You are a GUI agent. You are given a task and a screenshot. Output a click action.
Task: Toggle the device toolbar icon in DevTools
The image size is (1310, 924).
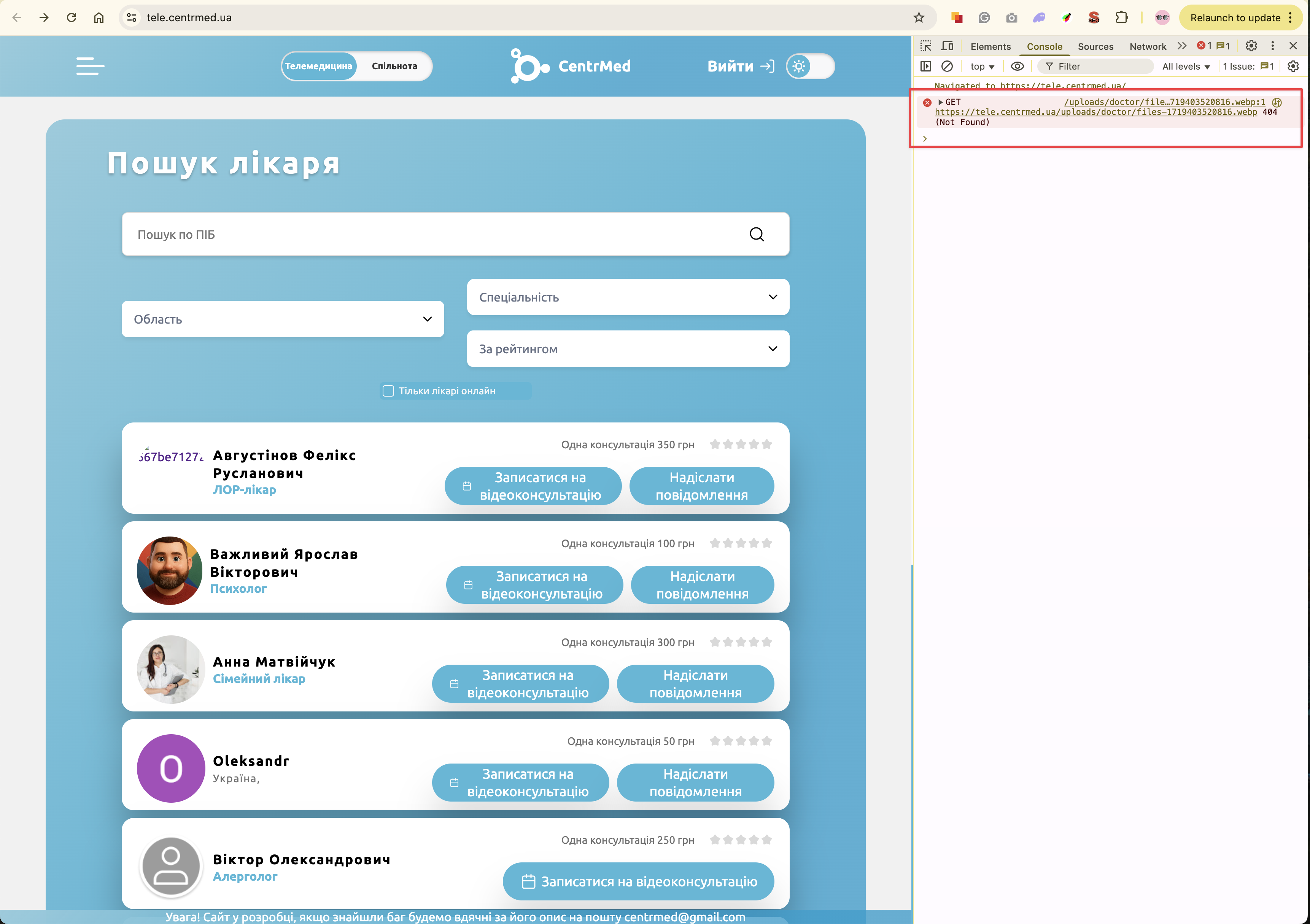click(x=947, y=46)
